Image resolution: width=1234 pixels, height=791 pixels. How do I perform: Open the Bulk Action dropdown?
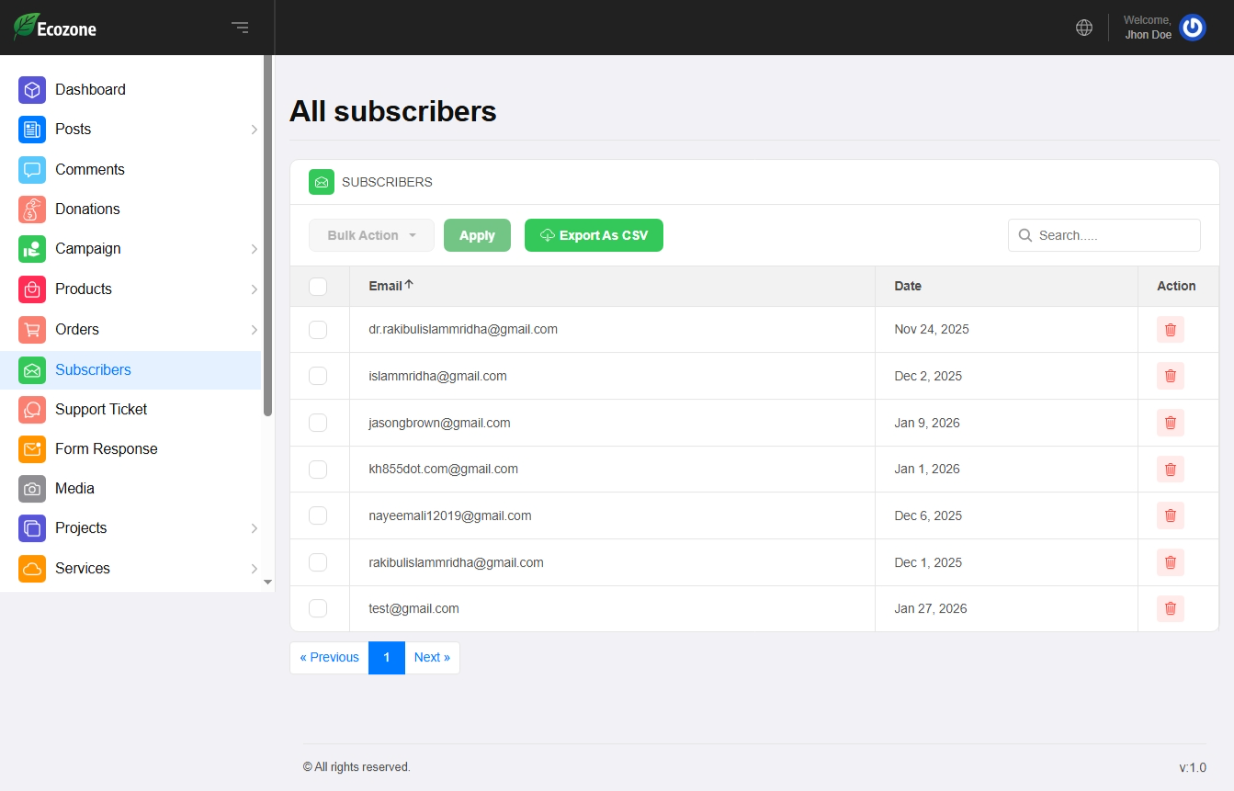tap(371, 236)
